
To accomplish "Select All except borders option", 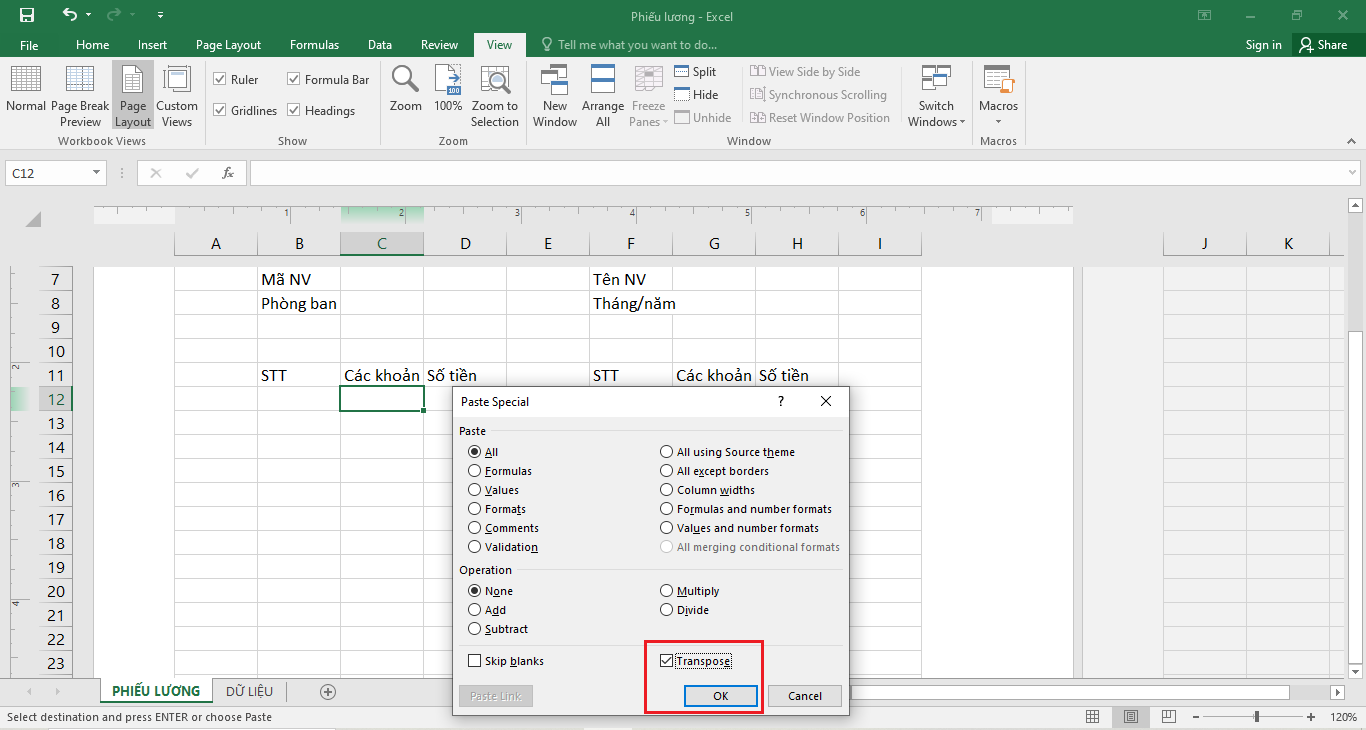I will 667,471.
